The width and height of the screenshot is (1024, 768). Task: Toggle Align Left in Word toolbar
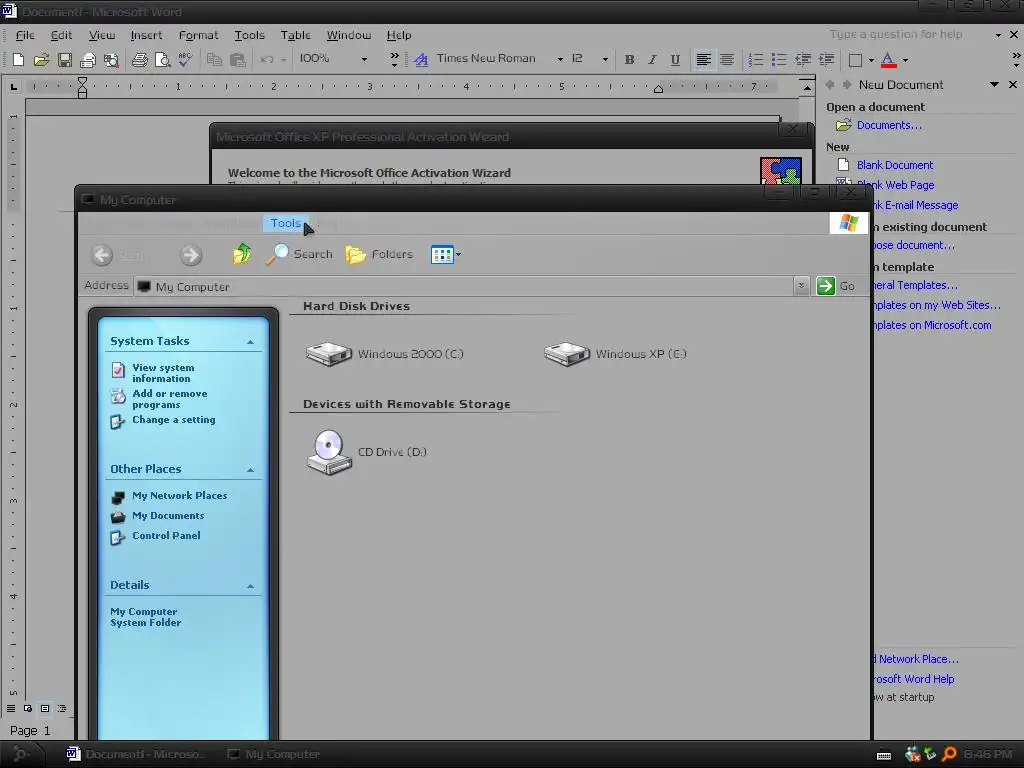(x=703, y=60)
